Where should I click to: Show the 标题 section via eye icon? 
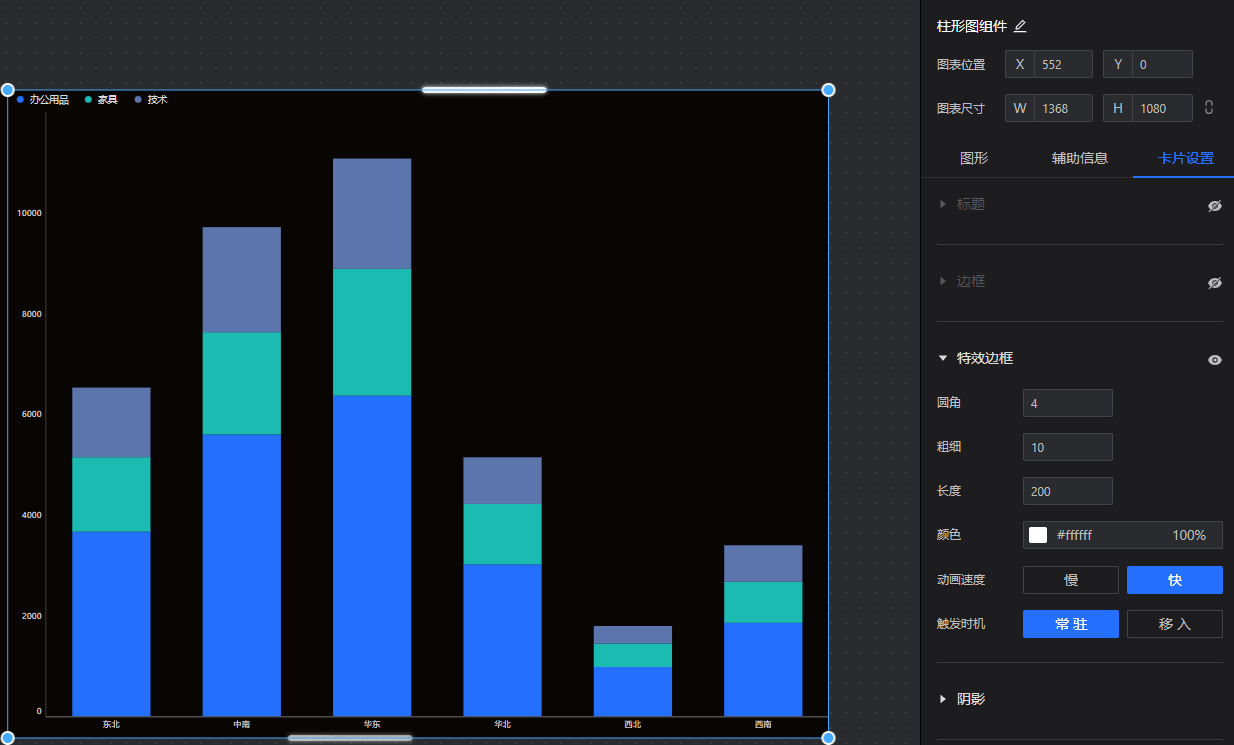1214,206
